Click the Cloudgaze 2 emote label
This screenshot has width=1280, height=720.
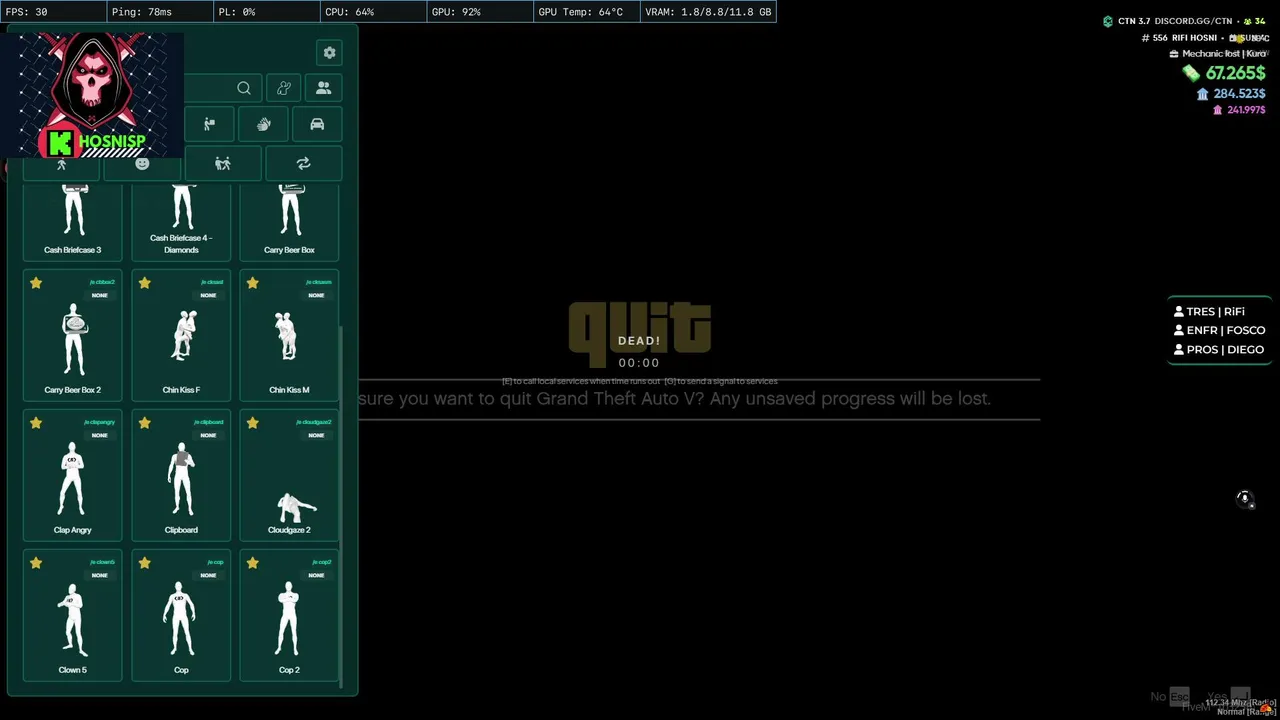(289, 530)
